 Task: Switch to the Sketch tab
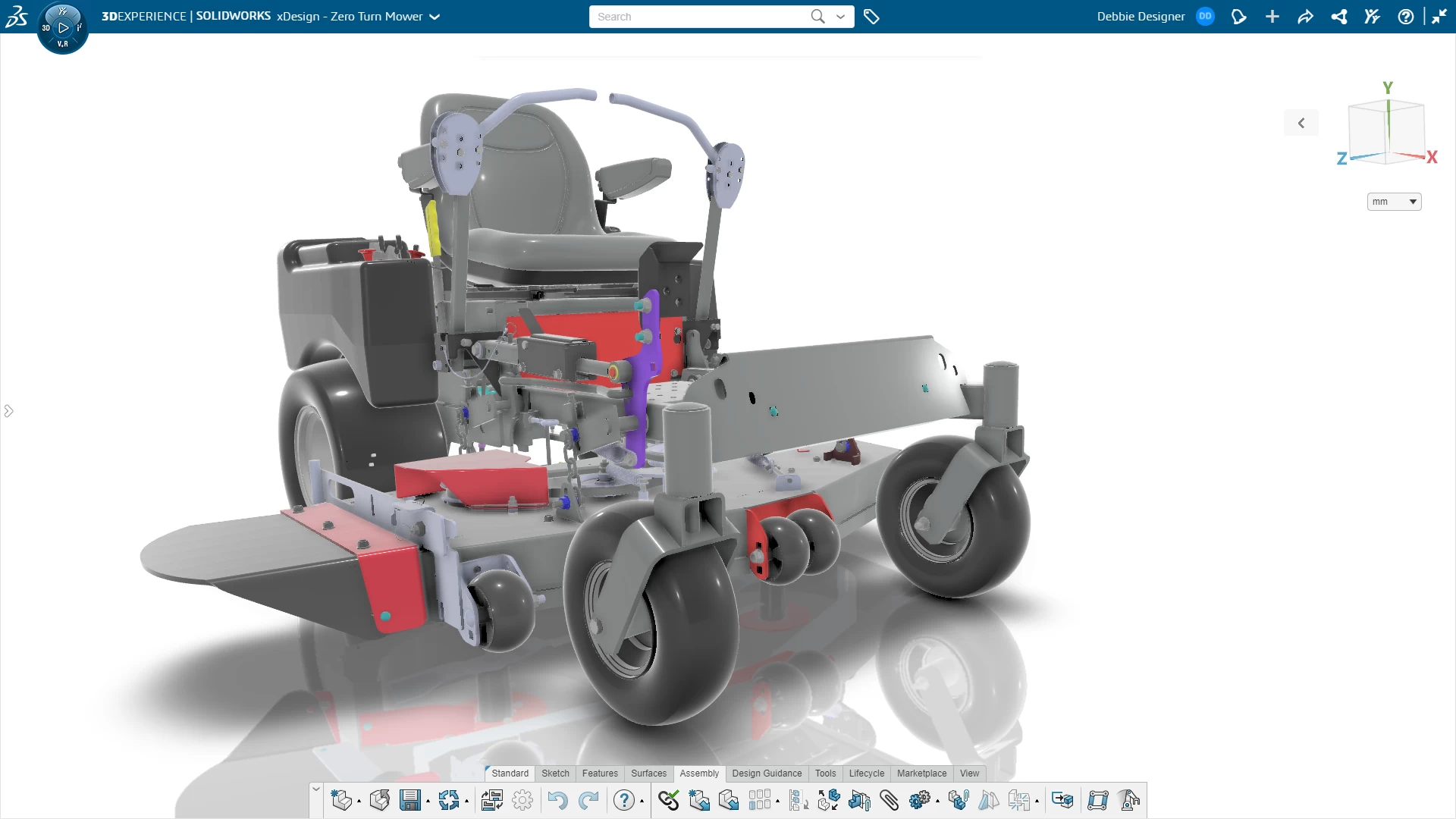coord(555,773)
